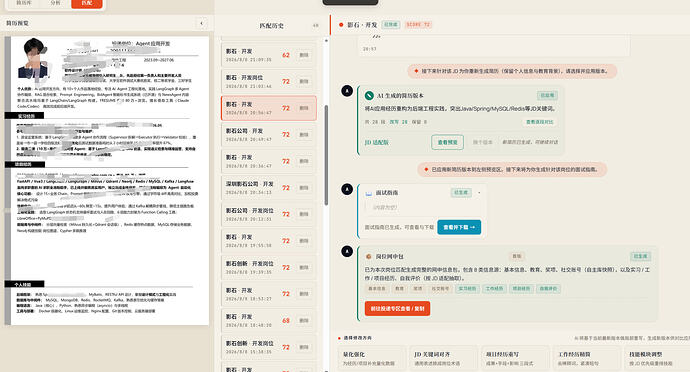
Task: Select the 社交账号 tag
Action: click(x=440, y=289)
